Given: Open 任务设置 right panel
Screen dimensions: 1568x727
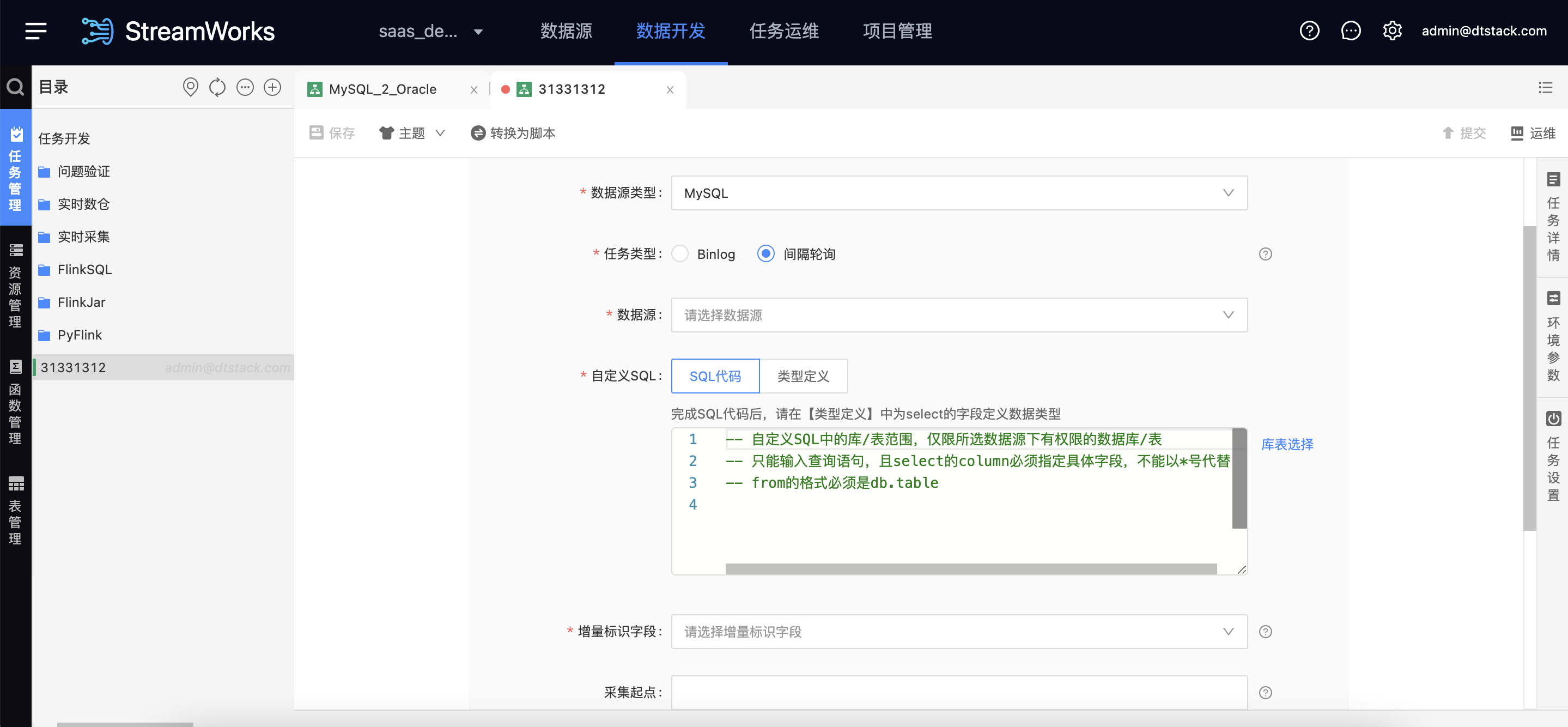Looking at the screenshot, I should pos(1553,456).
